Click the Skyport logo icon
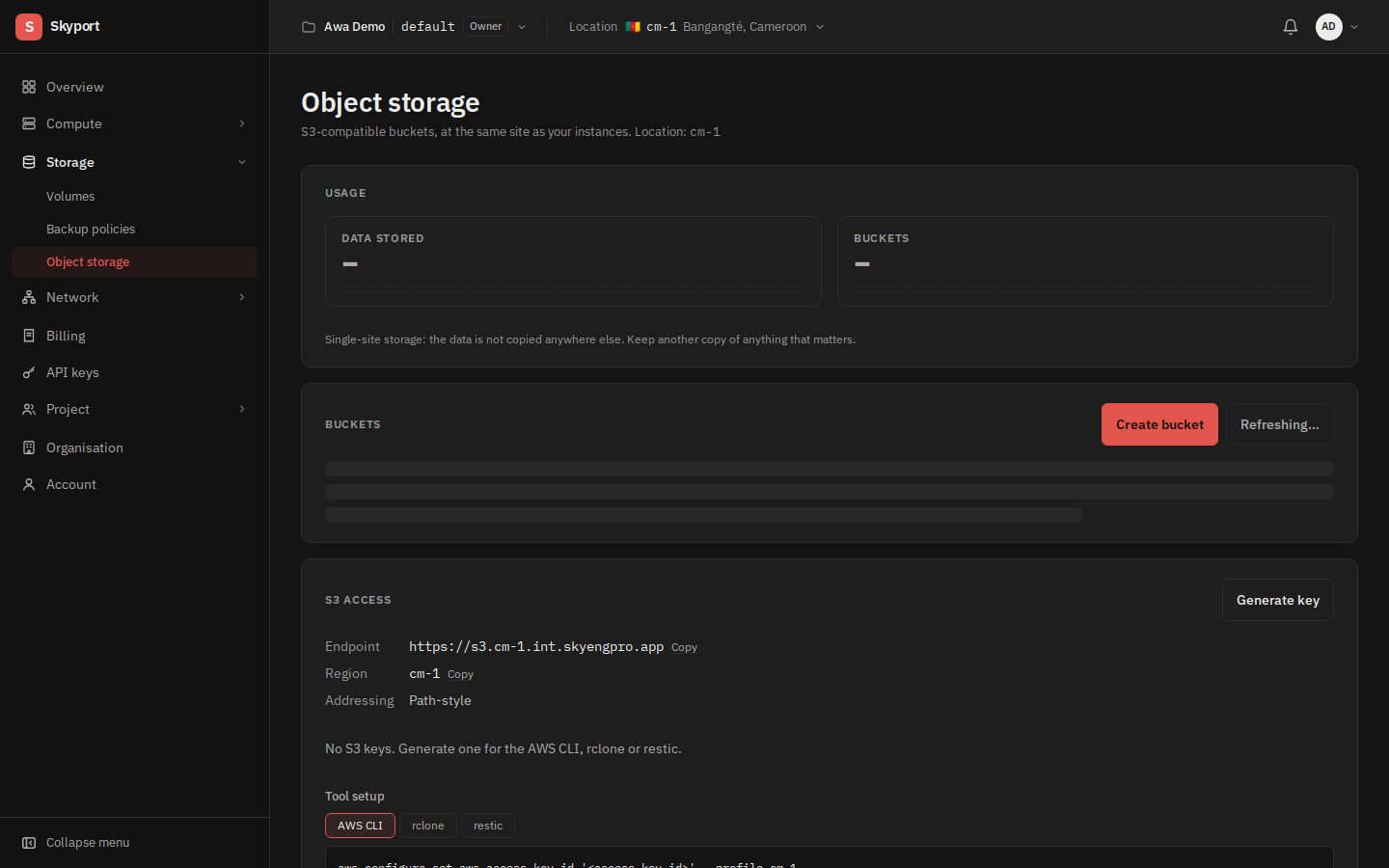This screenshot has width=1389, height=868. point(29,27)
